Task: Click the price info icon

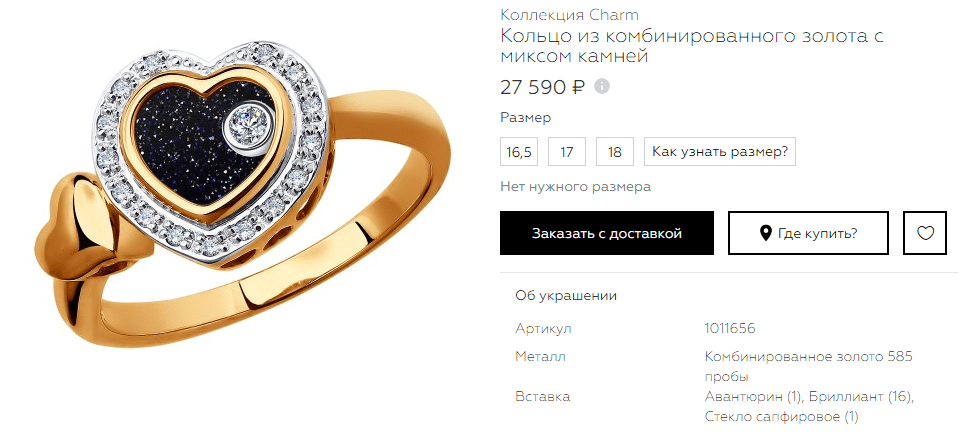Action: pos(601,86)
